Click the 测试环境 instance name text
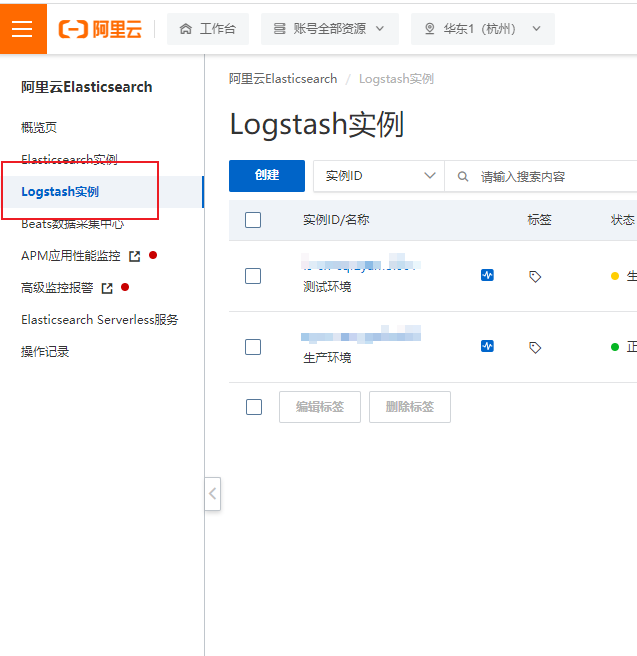This screenshot has width=637, height=656. (x=327, y=287)
